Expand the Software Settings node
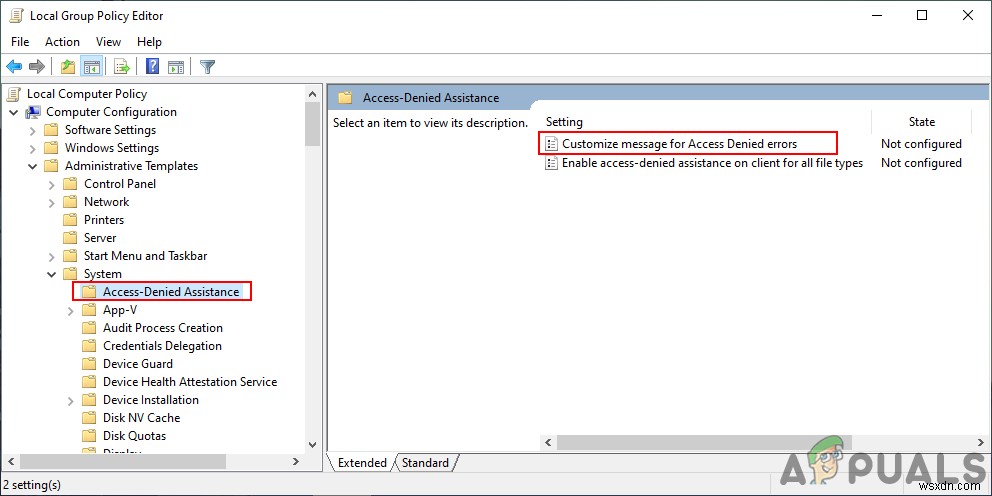Image resolution: width=992 pixels, height=496 pixels. pos(33,130)
